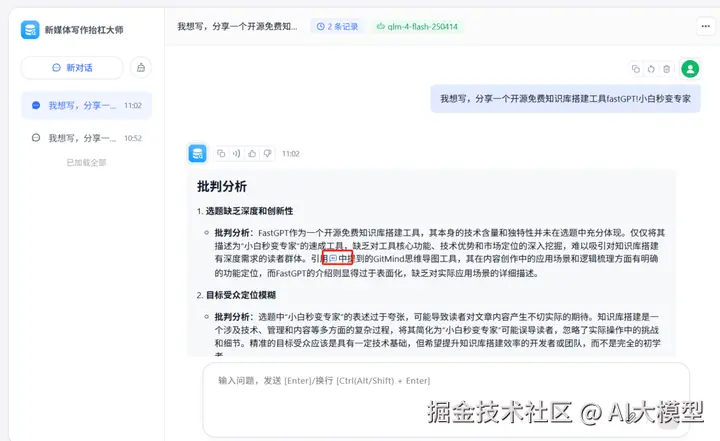The image size is (720, 441).
Task: Focus the 输入问题 message input box
Action: click(446, 400)
